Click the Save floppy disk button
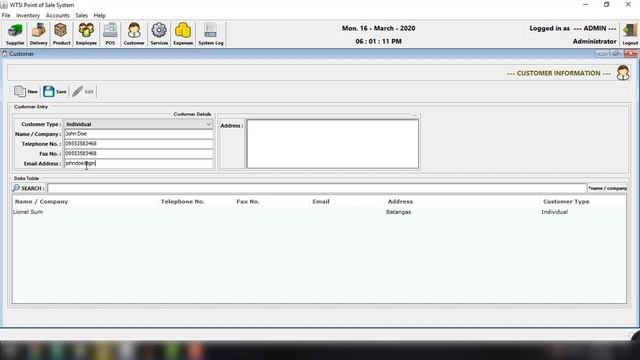This screenshot has width=640, height=360. click(55, 91)
